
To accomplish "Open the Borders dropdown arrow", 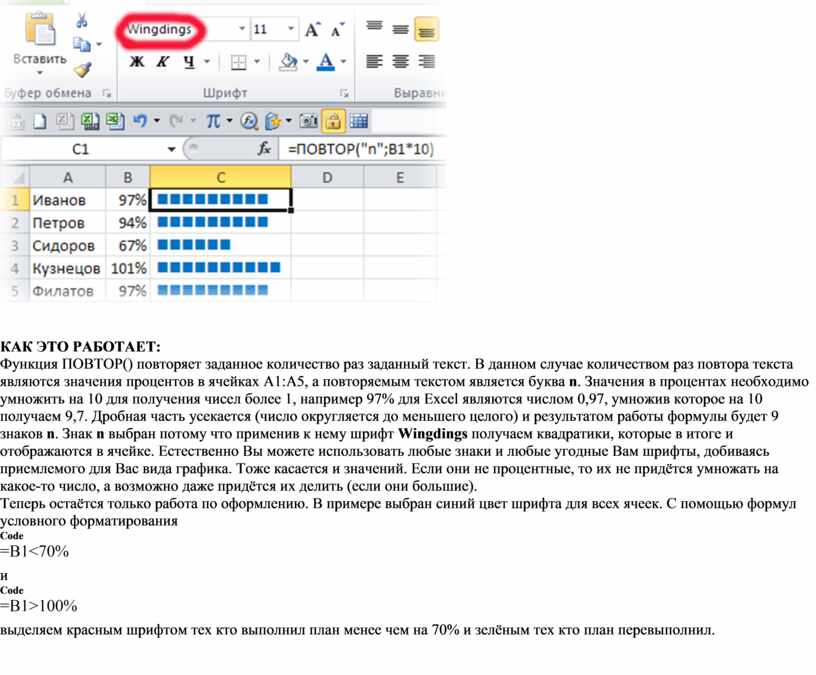I will [257, 62].
